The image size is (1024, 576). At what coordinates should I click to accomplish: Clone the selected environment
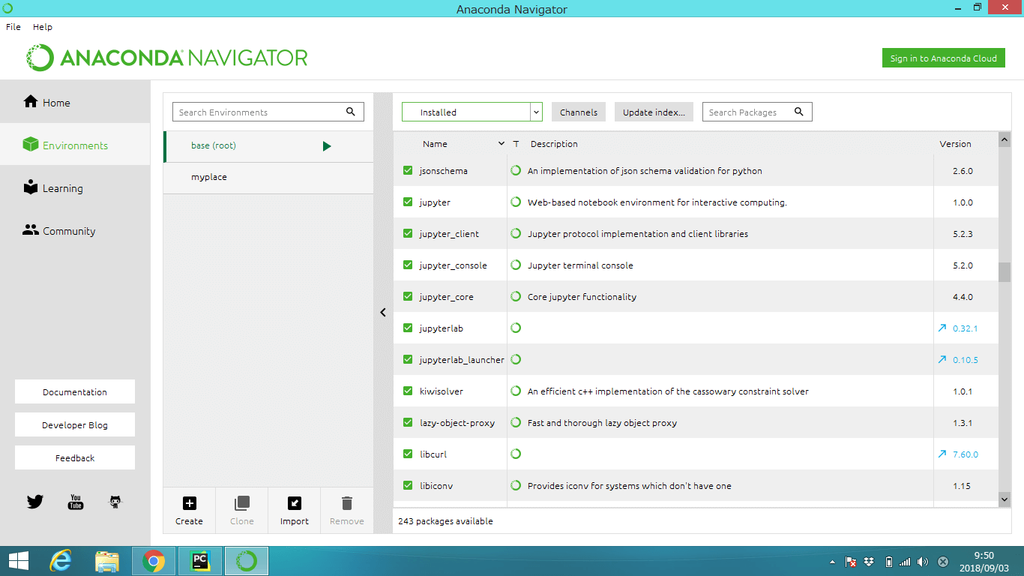[242, 510]
